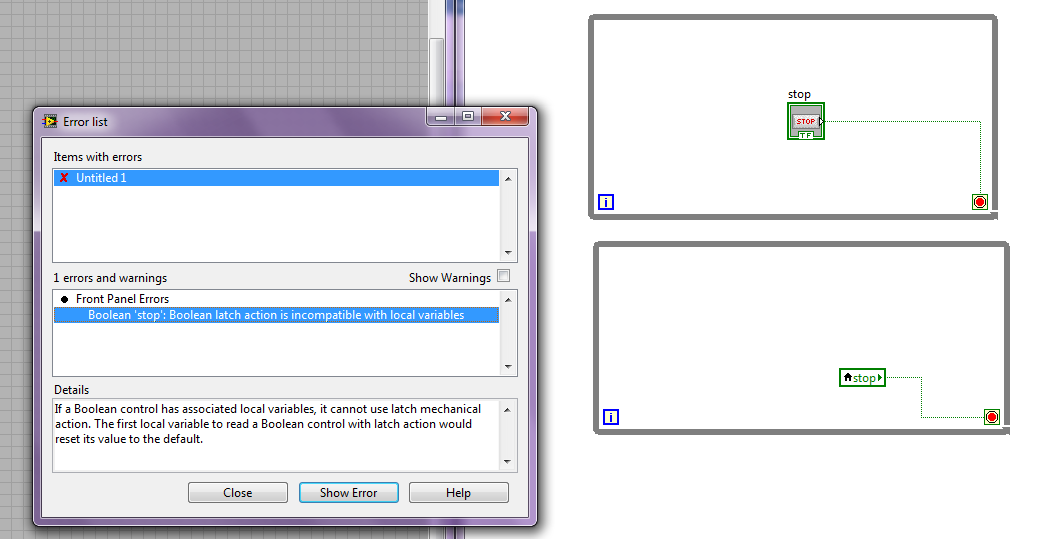Click the Error list title bar text
The width and height of the screenshot is (1047, 539).
85,122
